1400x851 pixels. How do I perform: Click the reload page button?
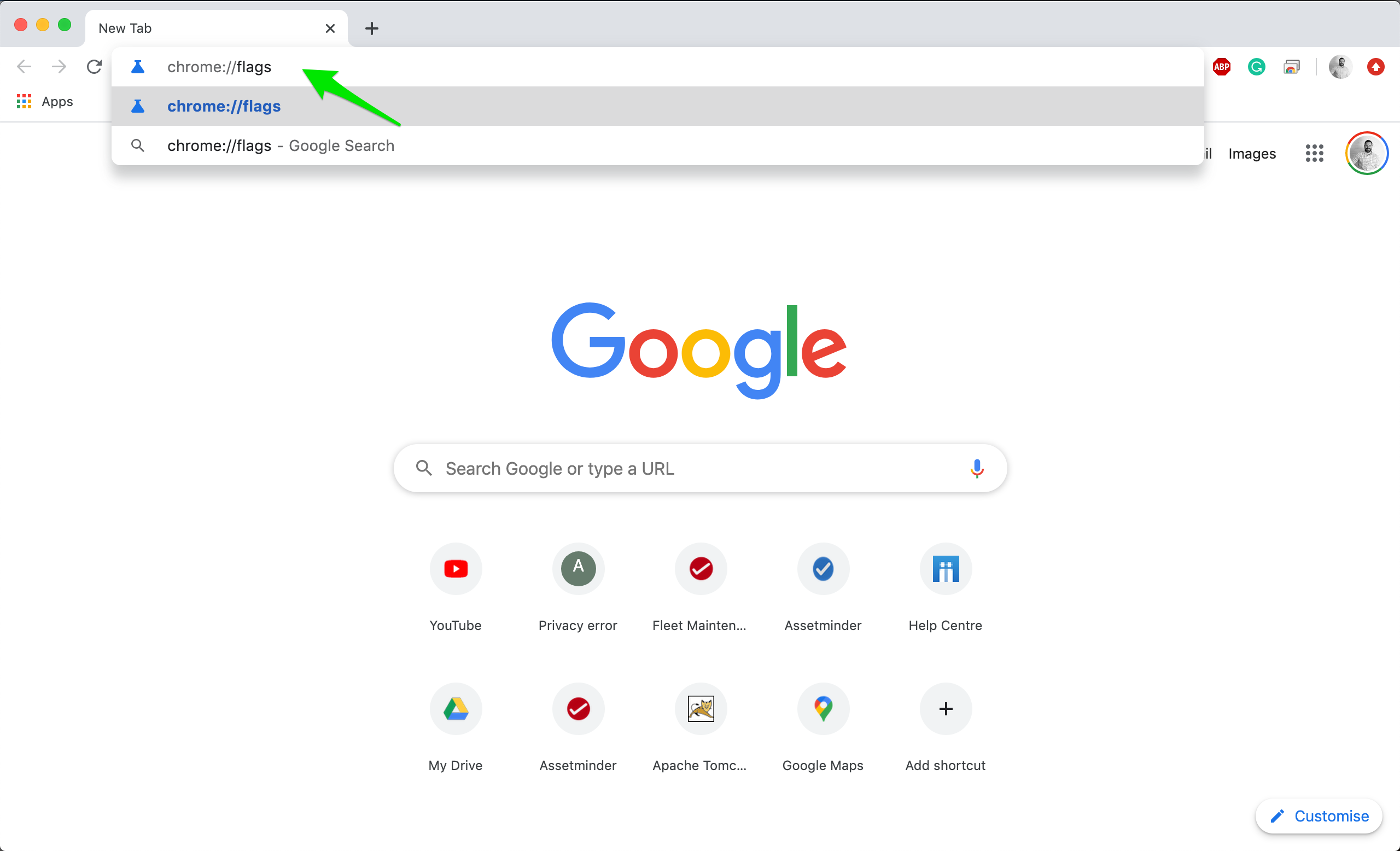click(x=94, y=66)
